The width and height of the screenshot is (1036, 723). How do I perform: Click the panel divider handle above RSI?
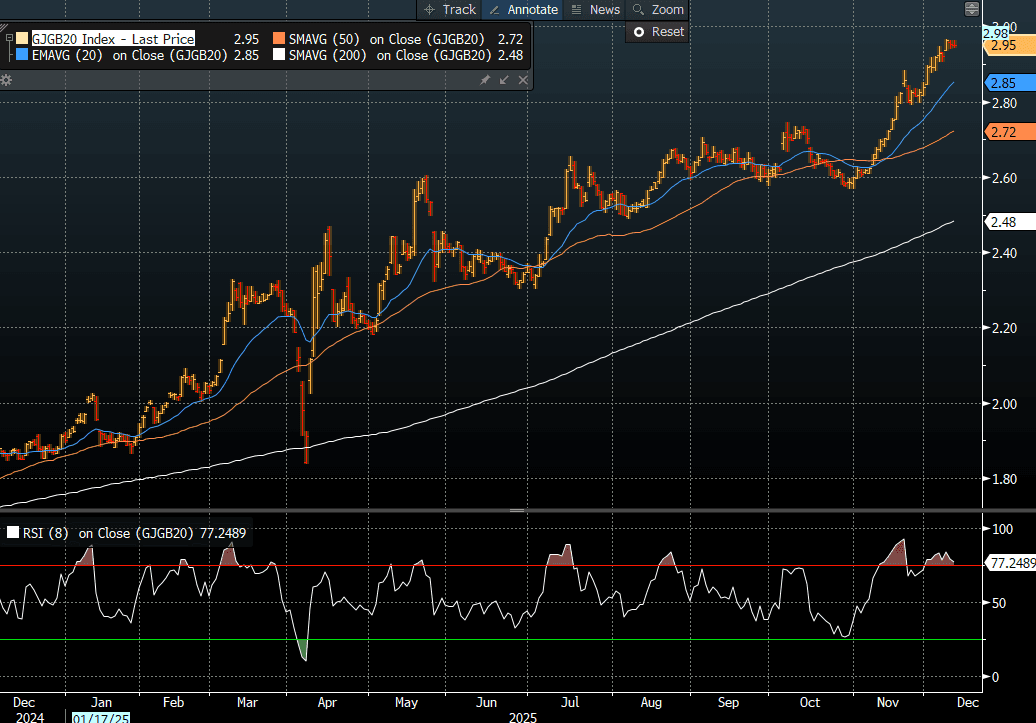pos(517,510)
